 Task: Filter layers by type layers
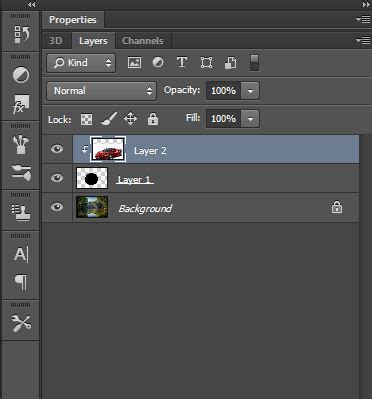(x=182, y=62)
